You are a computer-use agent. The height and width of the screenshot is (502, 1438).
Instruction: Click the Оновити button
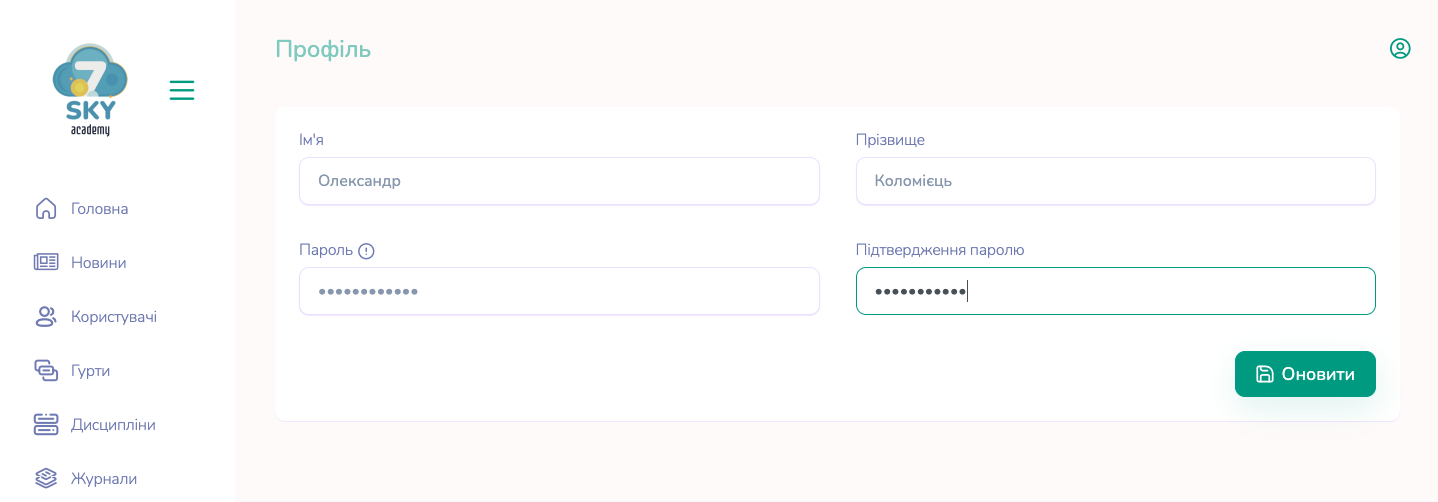[x=1305, y=374]
